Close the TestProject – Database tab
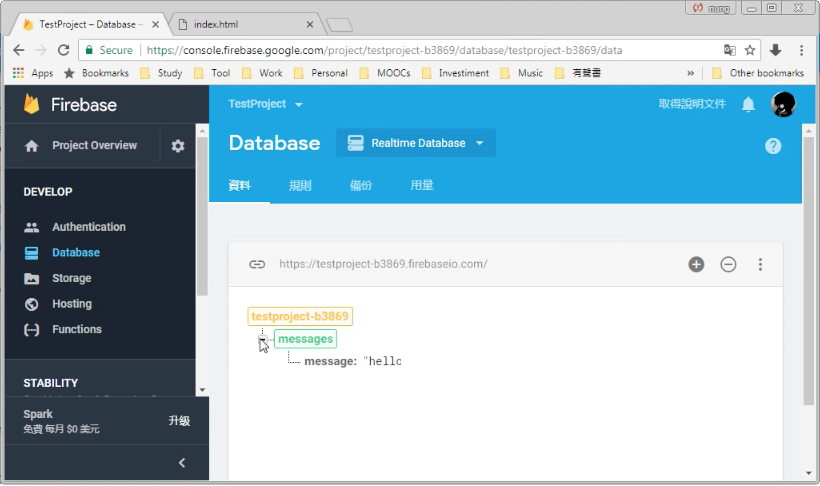This screenshot has height=486, width=820. pos(155,25)
